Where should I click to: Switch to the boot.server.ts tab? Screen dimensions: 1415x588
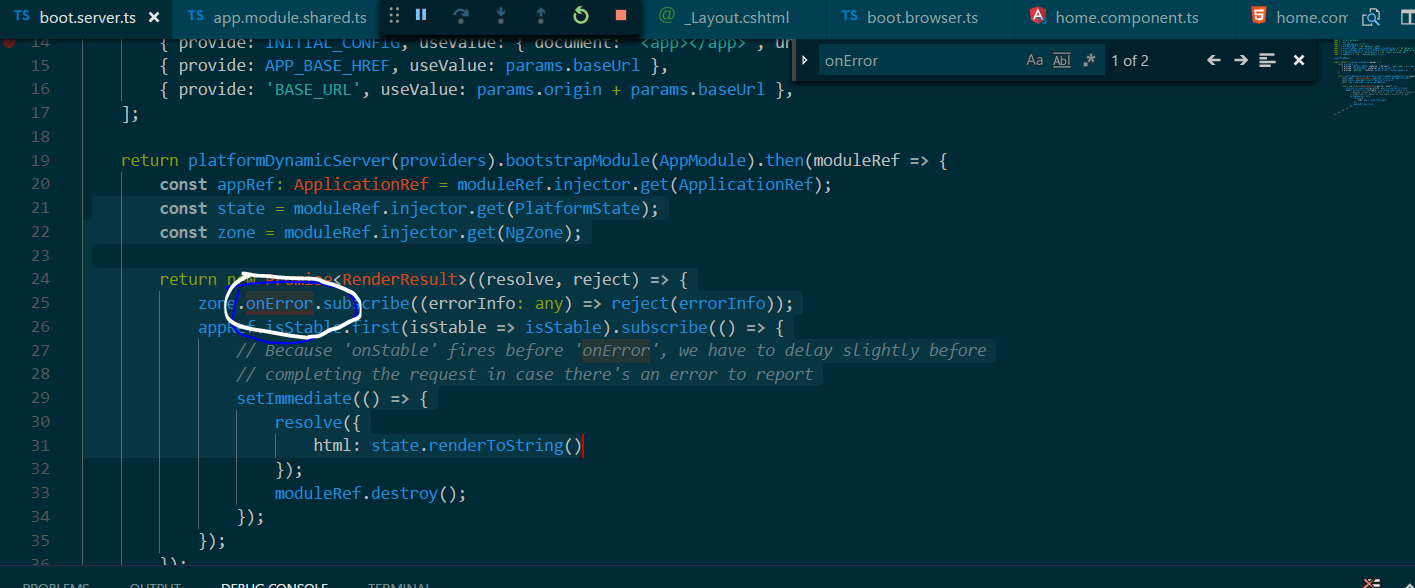(86, 17)
